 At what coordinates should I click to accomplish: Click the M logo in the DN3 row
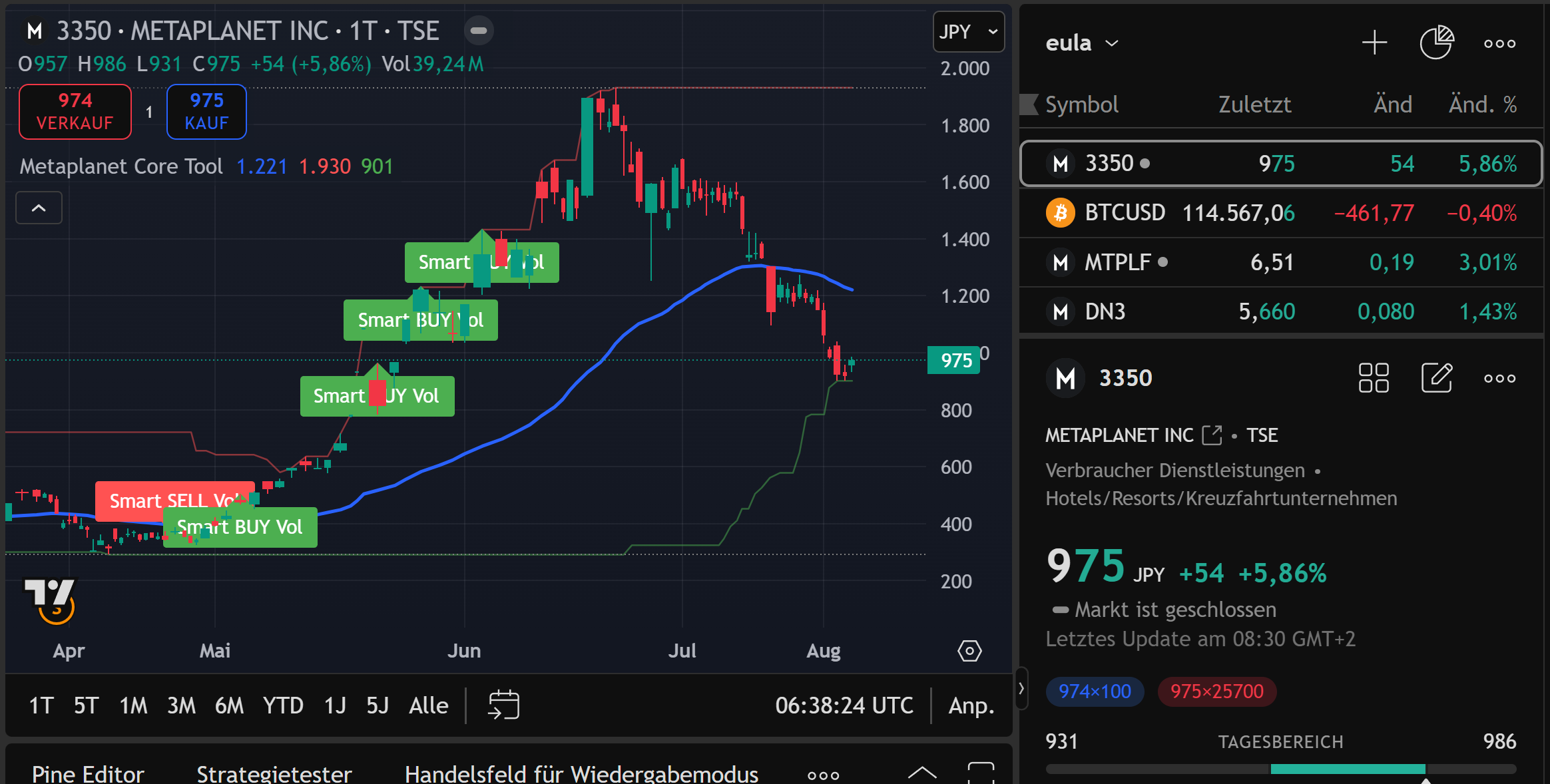(x=1061, y=311)
